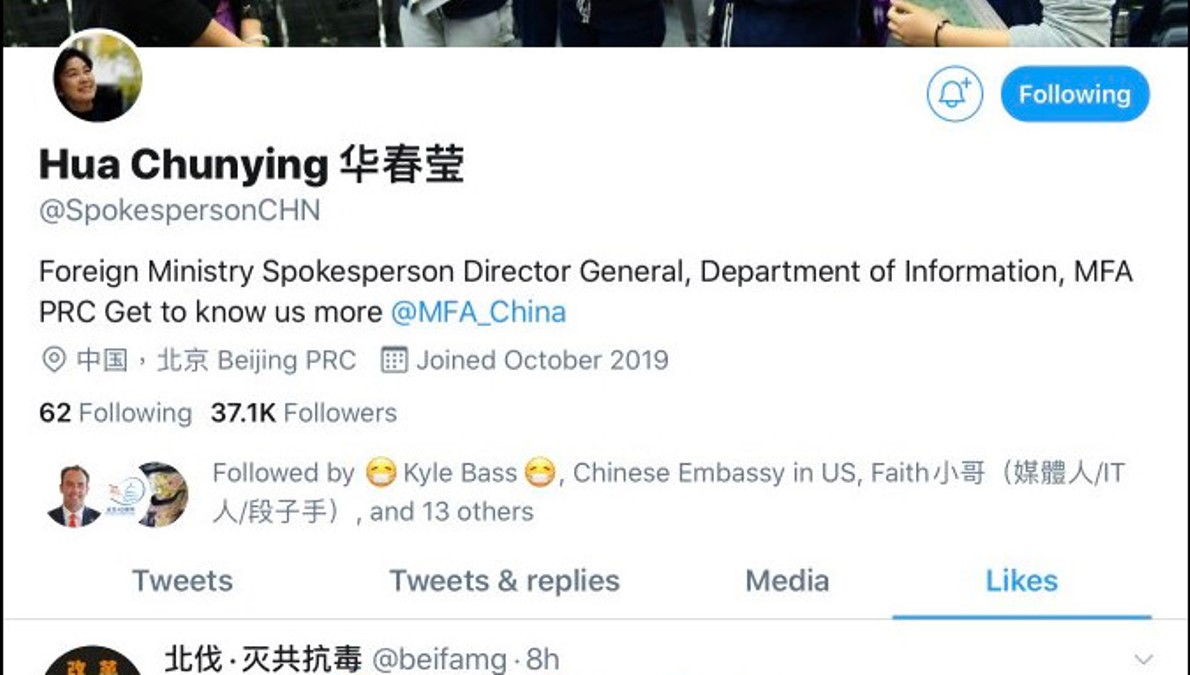Click the calendar icon beside Joined date
Image resolution: width=1190 pixels, height=675 pixels.
394,360
